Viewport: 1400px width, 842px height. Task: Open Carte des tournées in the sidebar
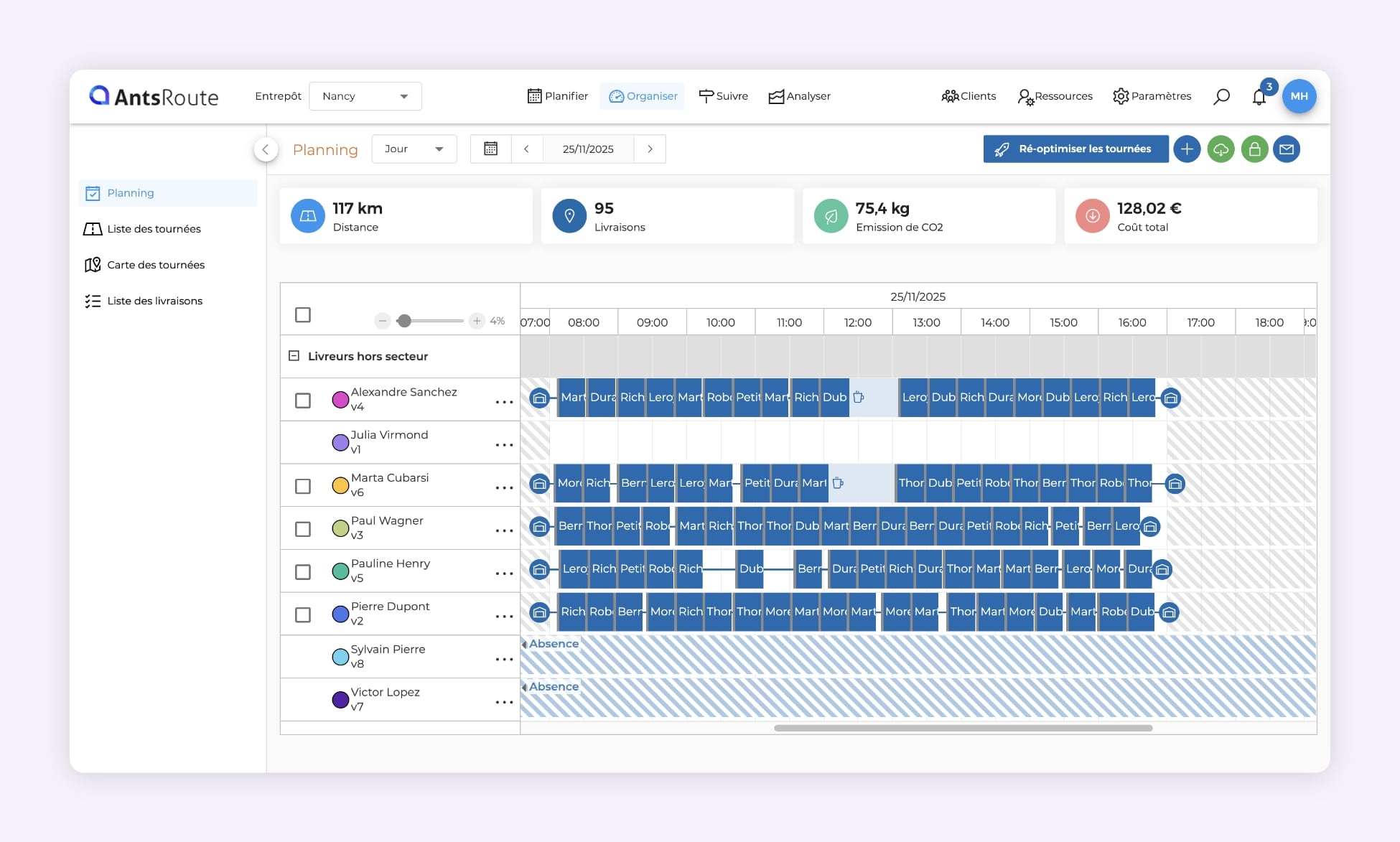[x=155, y=265]
